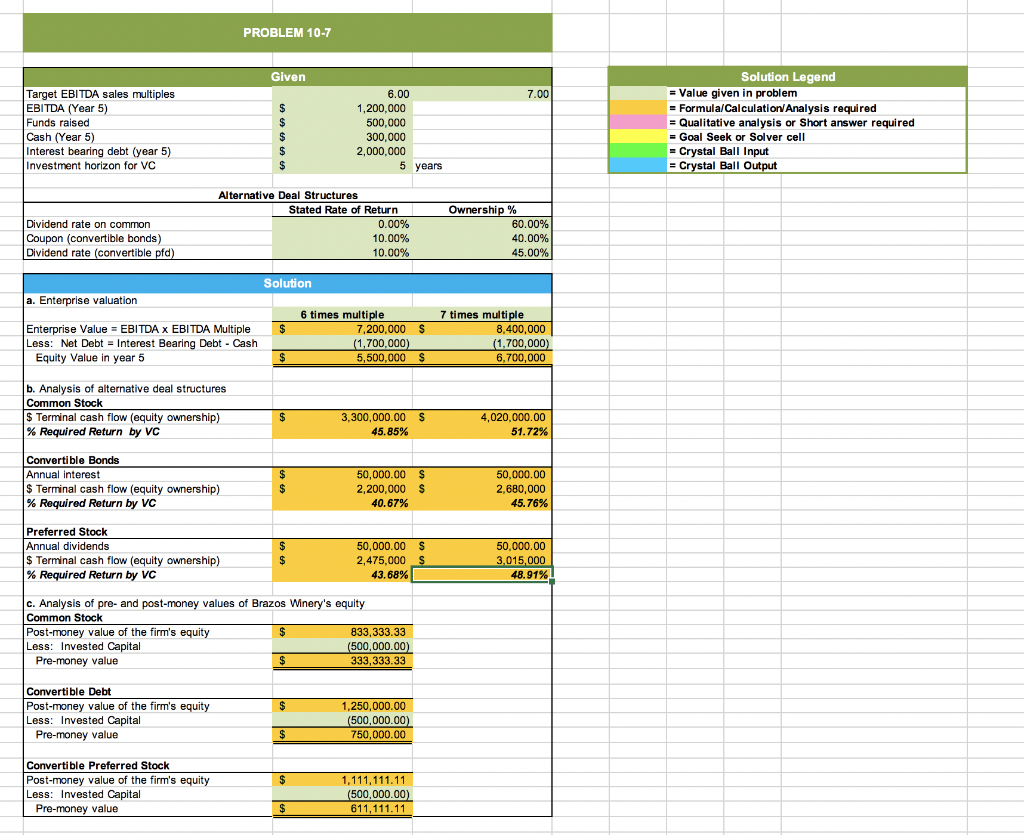
Task: Click the Given section header
Action: pos(285,77)
